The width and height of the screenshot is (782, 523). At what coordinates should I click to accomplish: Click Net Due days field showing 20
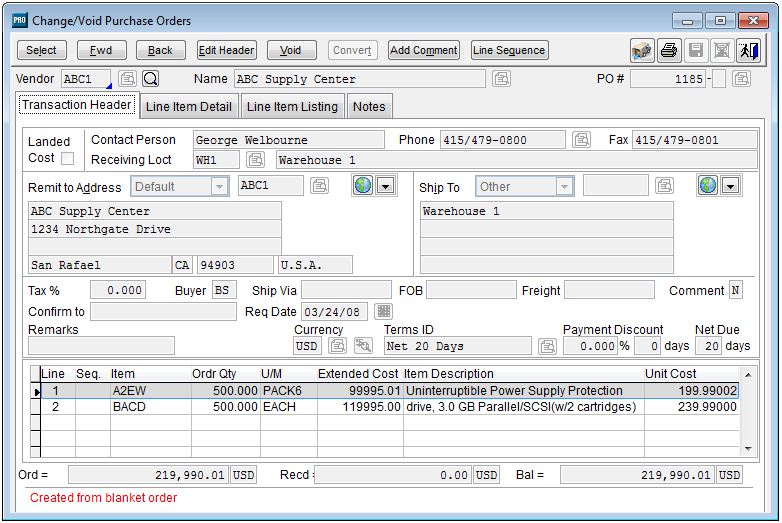point(708,346)
